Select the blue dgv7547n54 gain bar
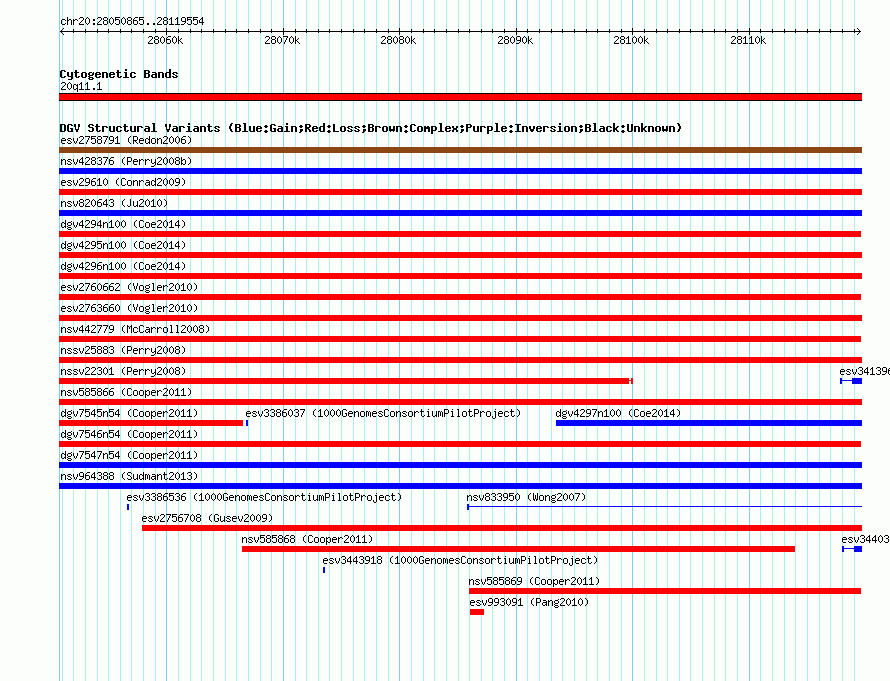 click(460, 465)
